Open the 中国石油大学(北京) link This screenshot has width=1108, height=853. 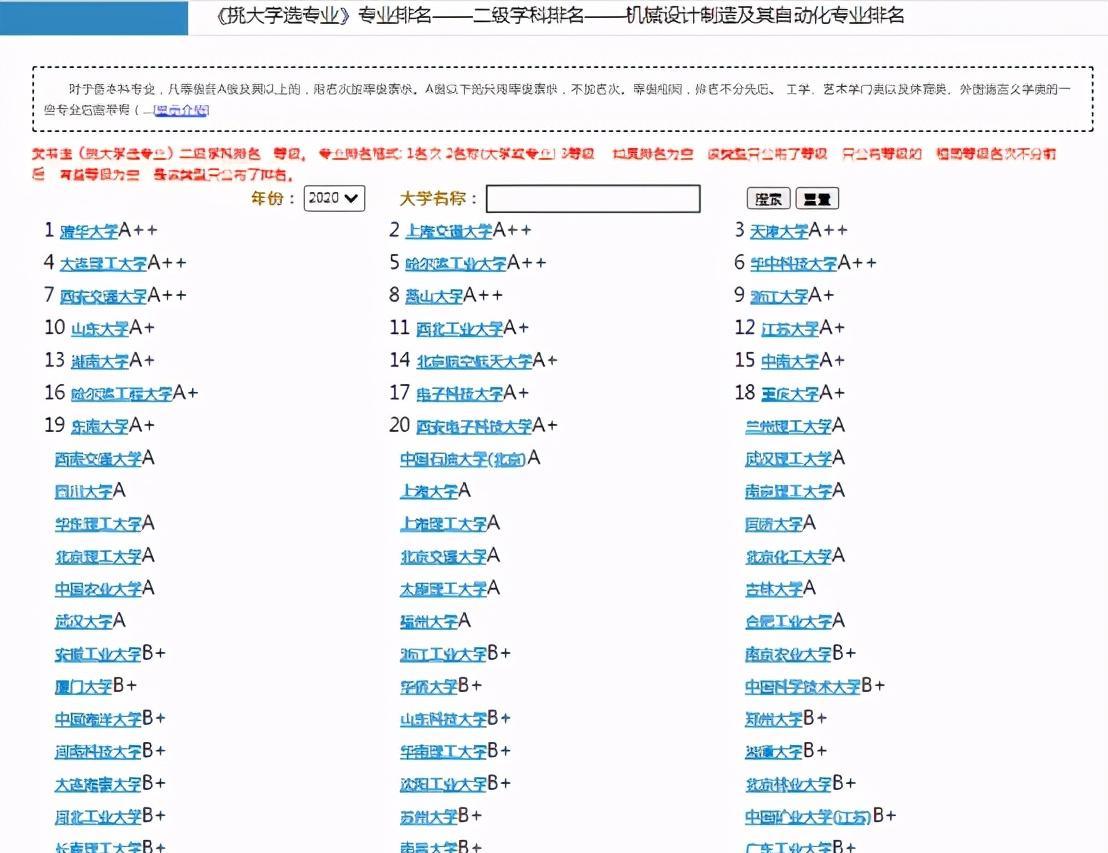point(463,459)
